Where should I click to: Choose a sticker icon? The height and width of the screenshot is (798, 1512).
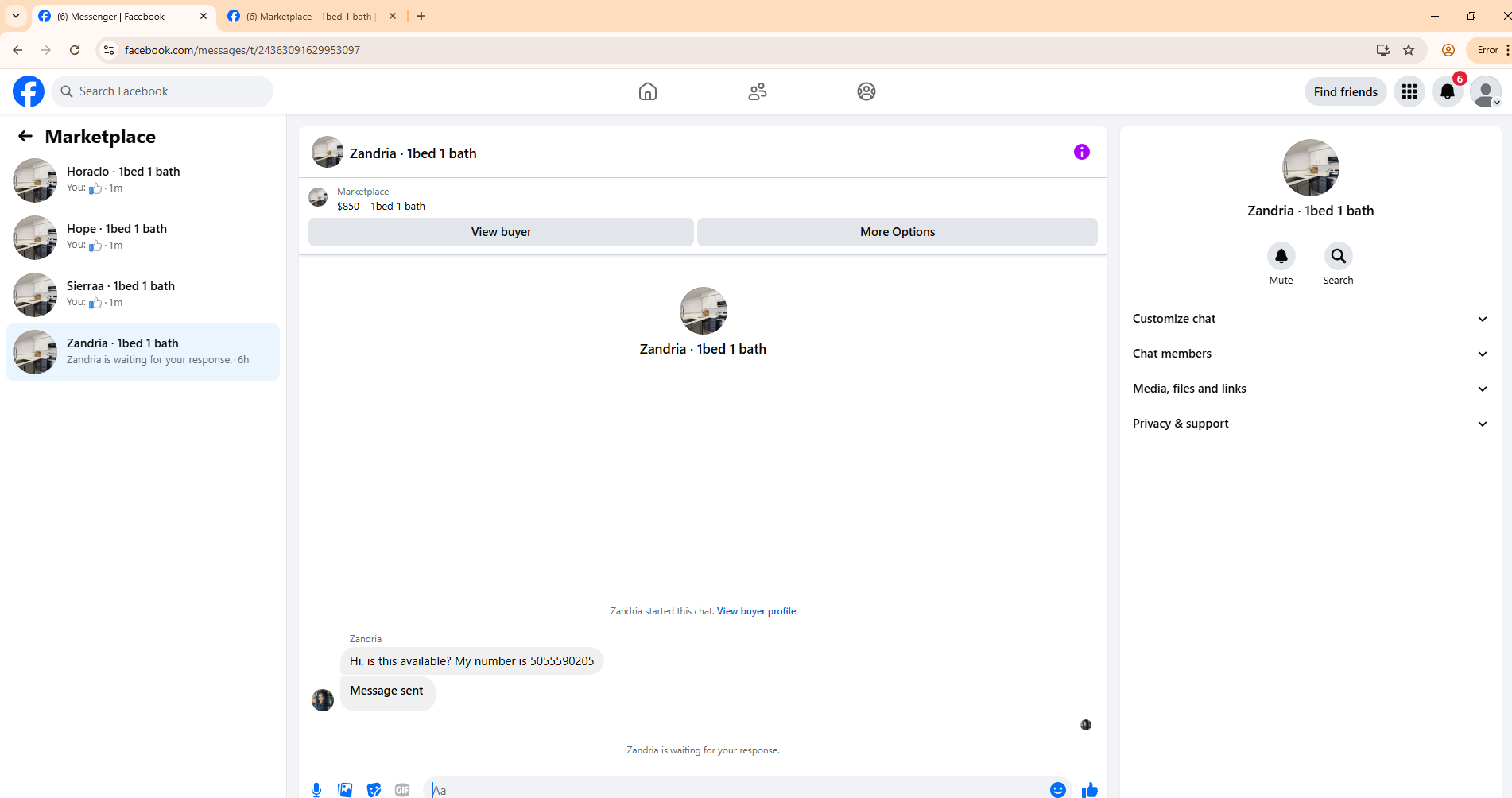(374, 789)
